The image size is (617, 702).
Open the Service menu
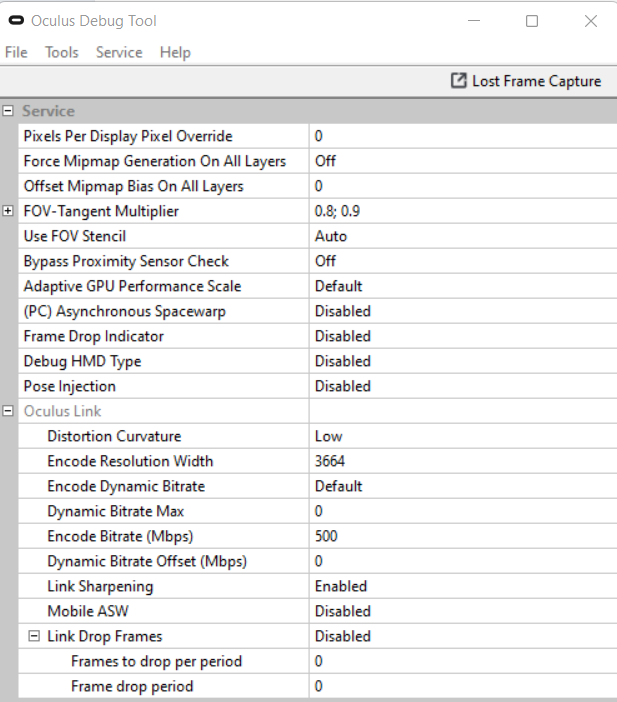[x=119, y=52]
